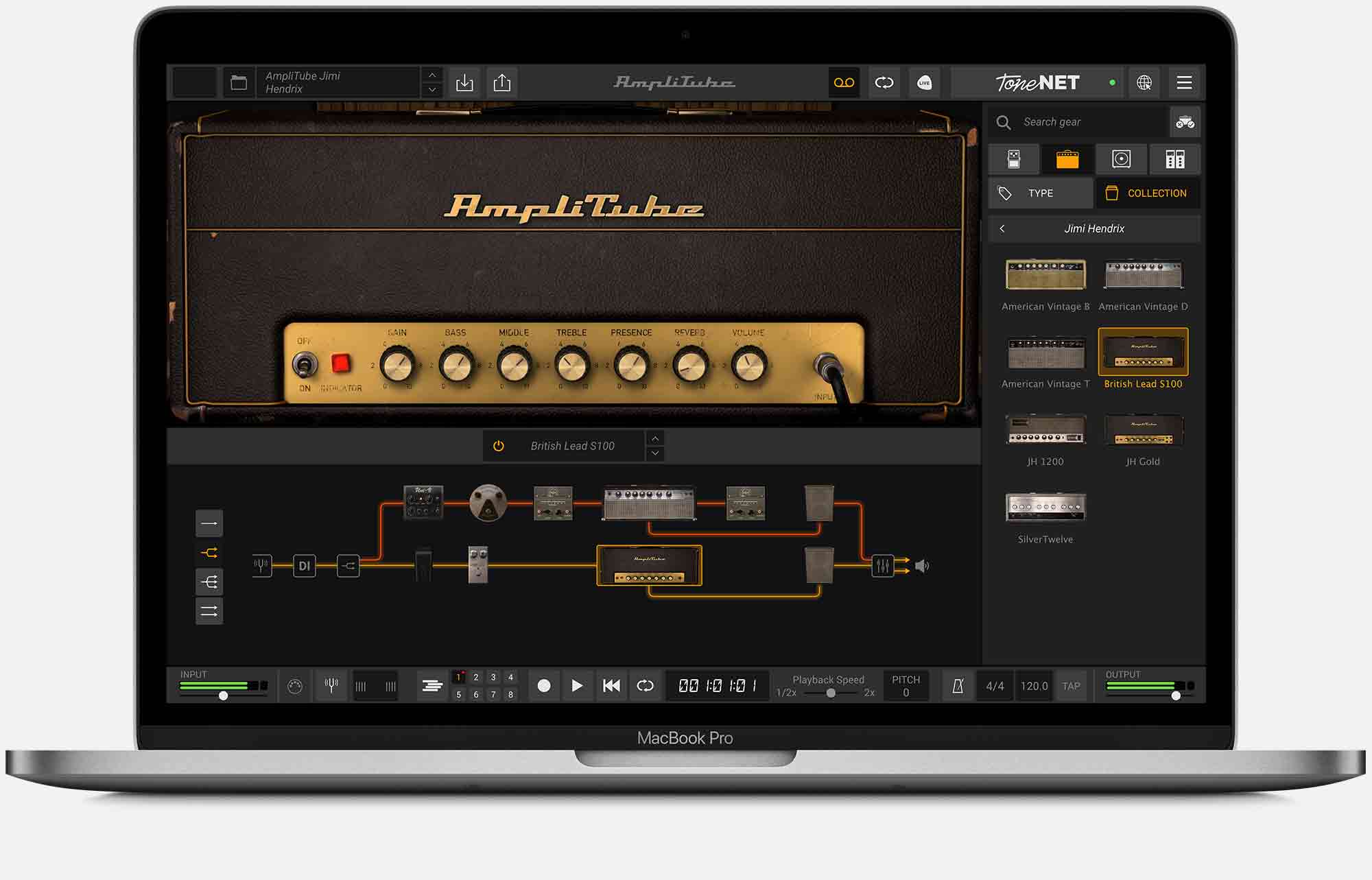Select American Vintage D amp thumbnail
The height and width of the screenshot is (880, 1372).
[1143, 275]
